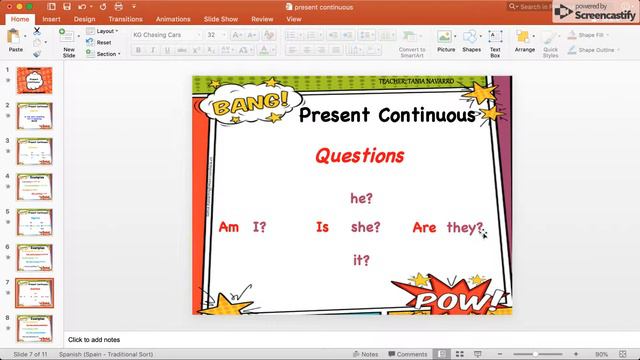The width and height of the screenshot is (640, 360).
Task: Click the Save icon in title bar
Action: pyautogui.click(x=67, y=7)
